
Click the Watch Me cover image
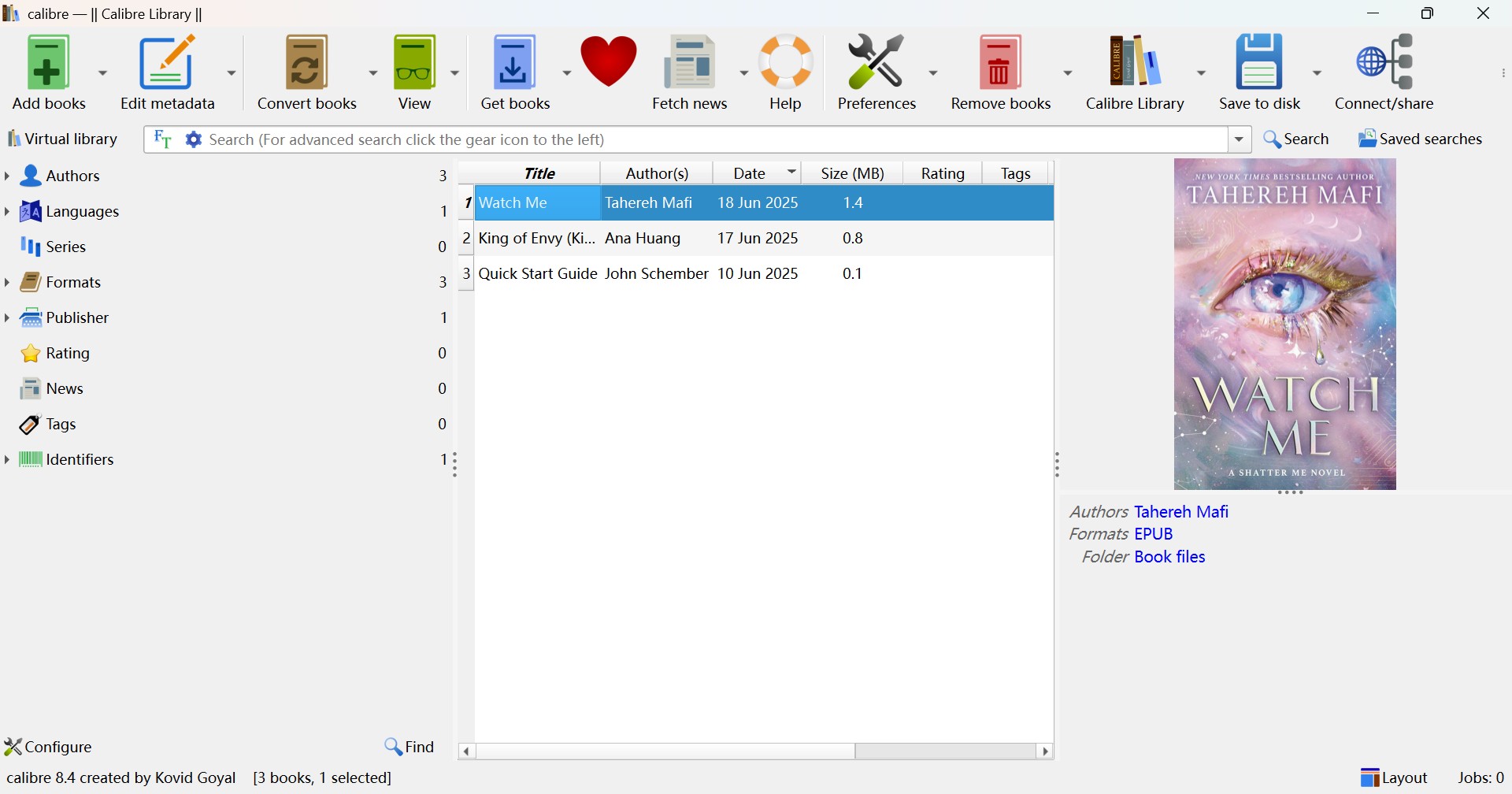[1284, 324]
